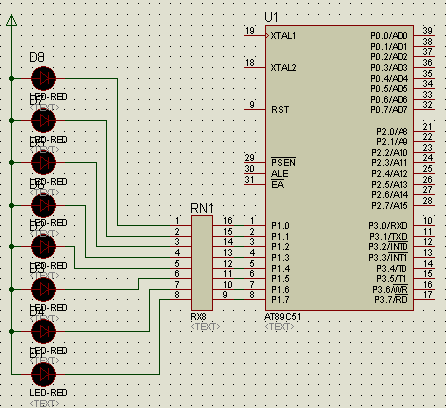This screenshot has height=408, width=446.
Task: Select the P0.0/AD0 pin label
Action: click(389, 36)
